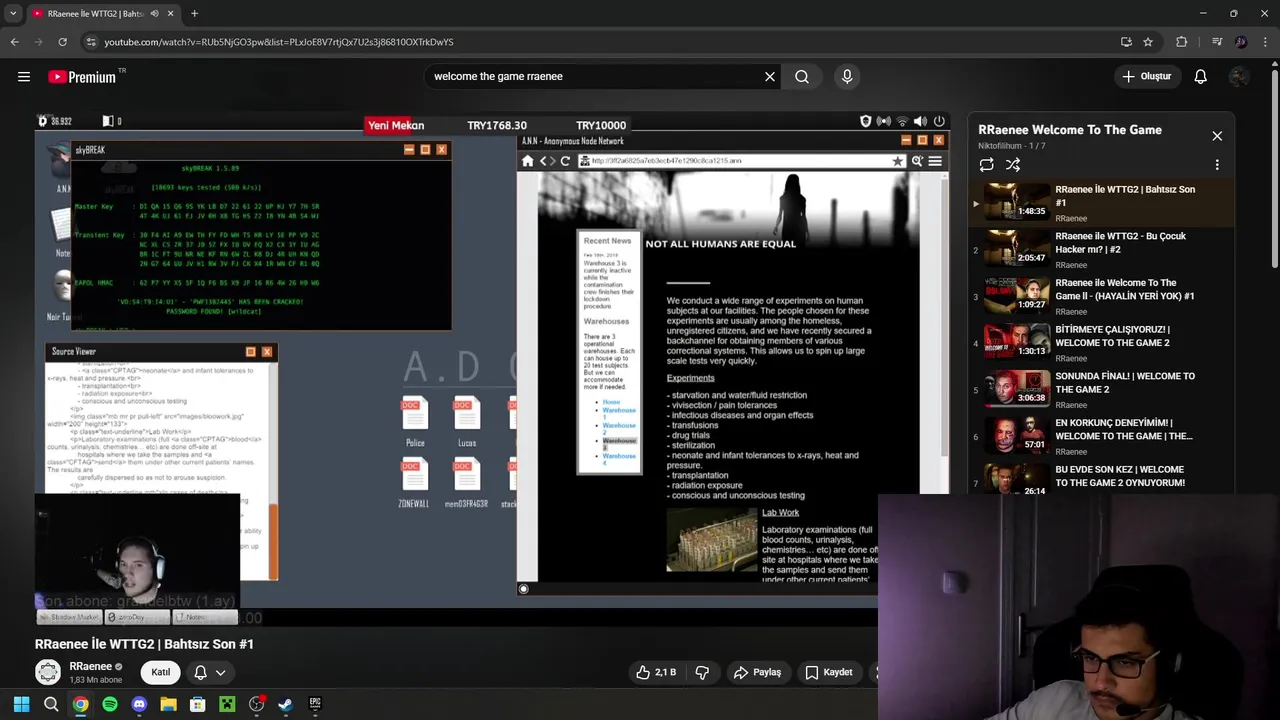Open the RRaenee channel name link
The image size is (1280, 720).
click(x=90, y=666)
